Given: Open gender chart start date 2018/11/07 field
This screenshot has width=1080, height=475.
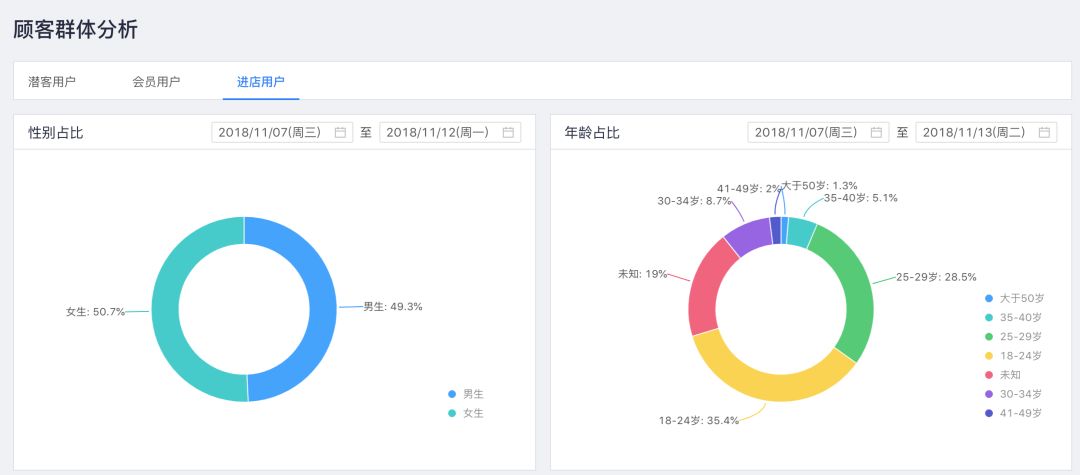Looking at the screenshot, I should click(270, 132).
